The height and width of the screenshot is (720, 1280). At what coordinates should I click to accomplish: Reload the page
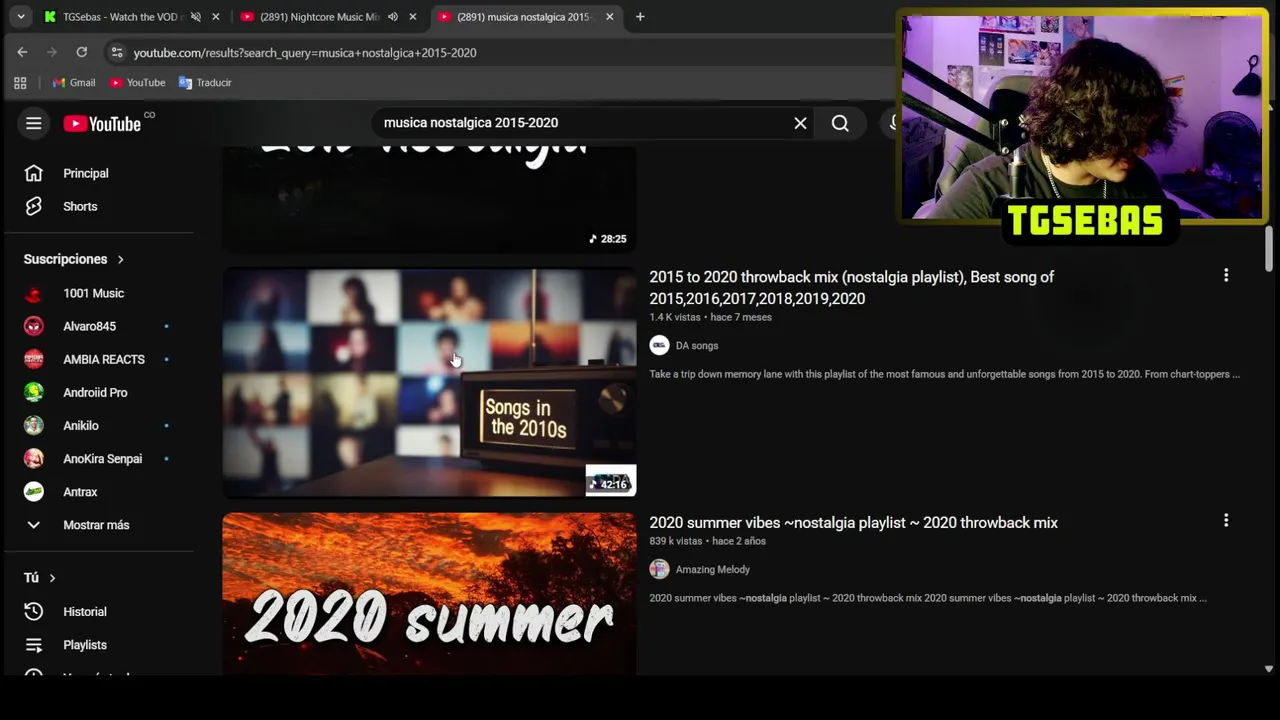click(82, 52)
